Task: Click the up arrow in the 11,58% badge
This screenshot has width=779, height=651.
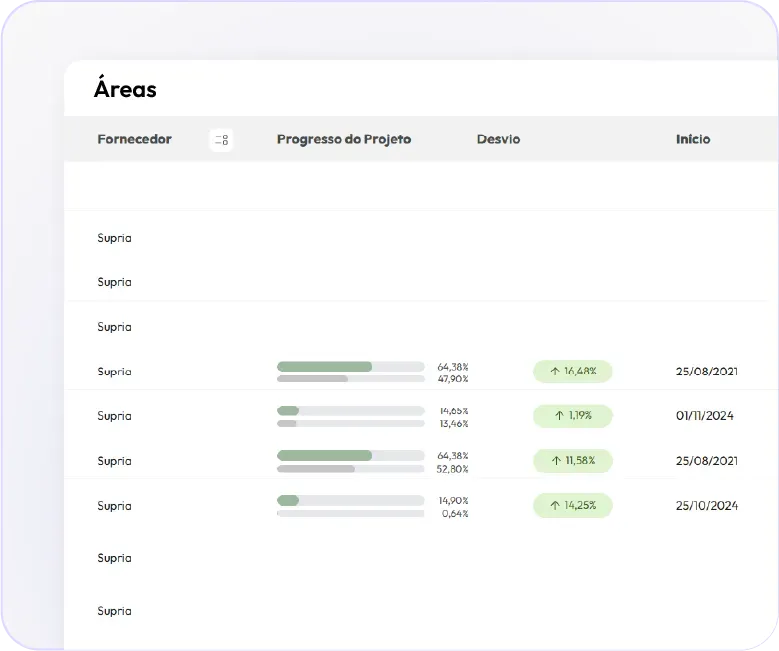Action: click(555, 461)
